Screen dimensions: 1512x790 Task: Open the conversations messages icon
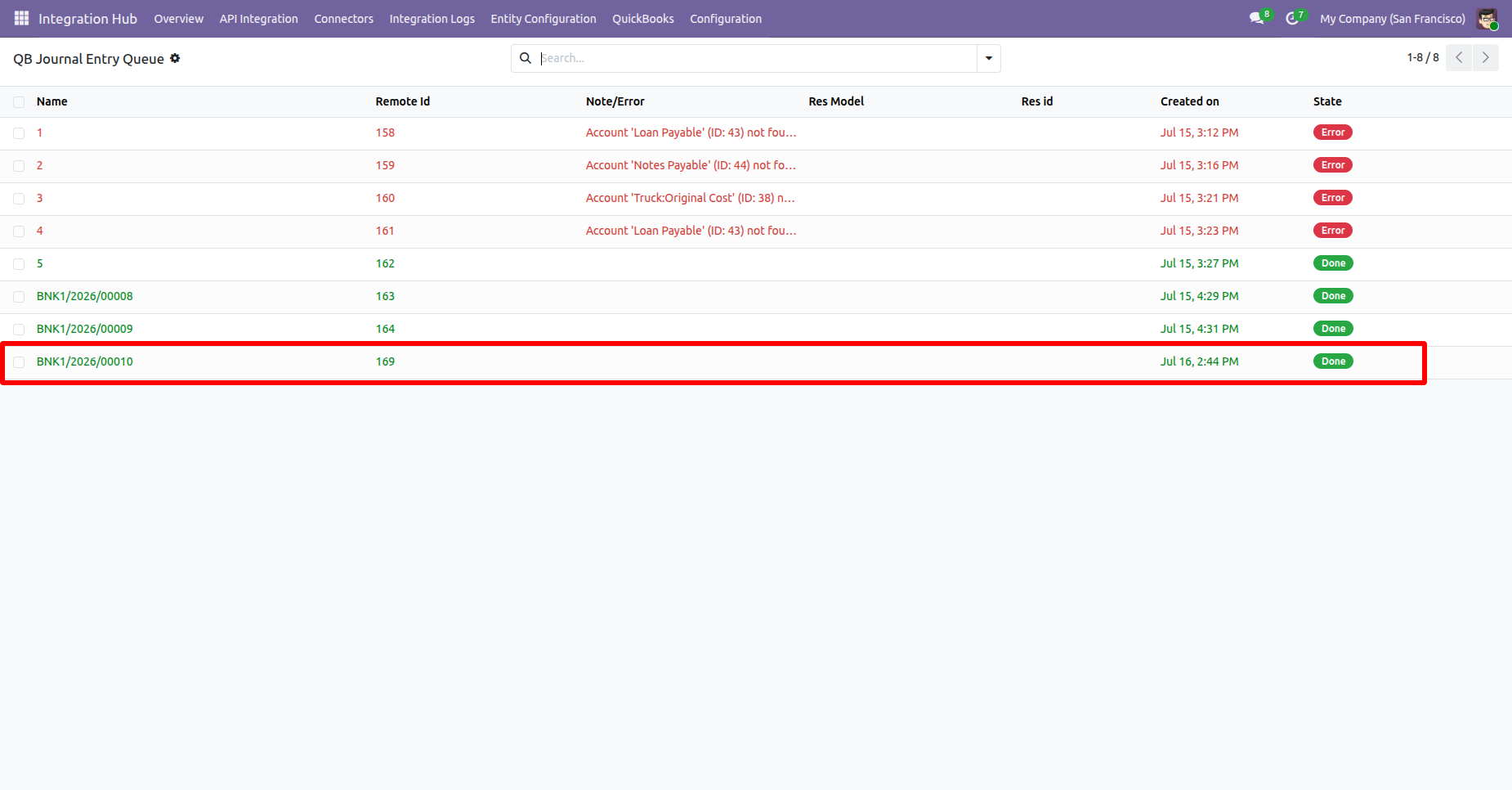1256,18
